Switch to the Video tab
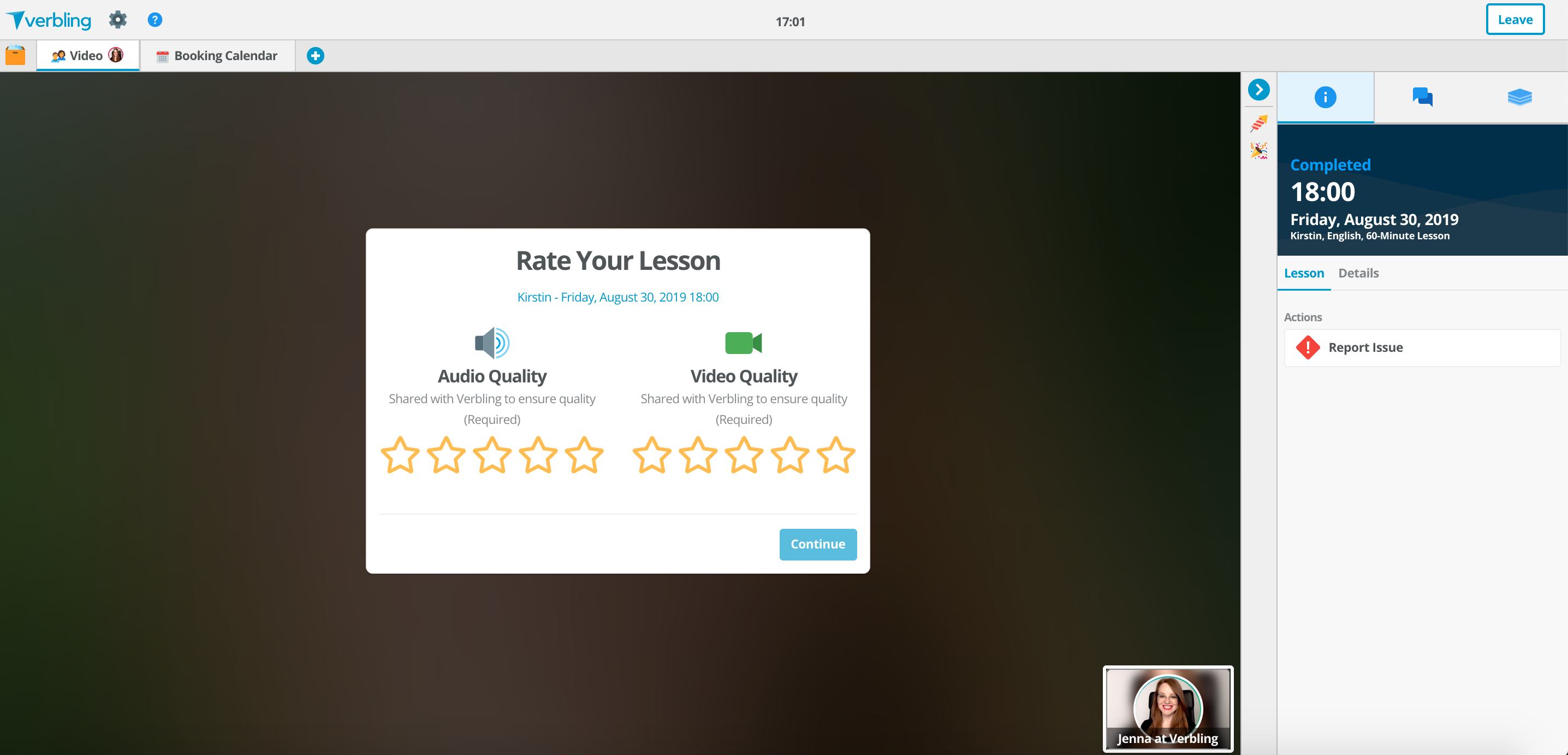 click(88, 56)
